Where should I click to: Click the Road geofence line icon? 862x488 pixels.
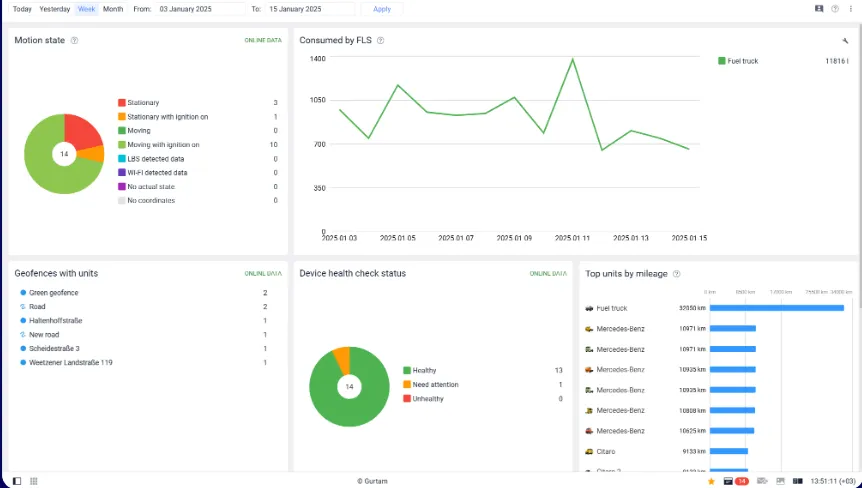pos(23,307)
